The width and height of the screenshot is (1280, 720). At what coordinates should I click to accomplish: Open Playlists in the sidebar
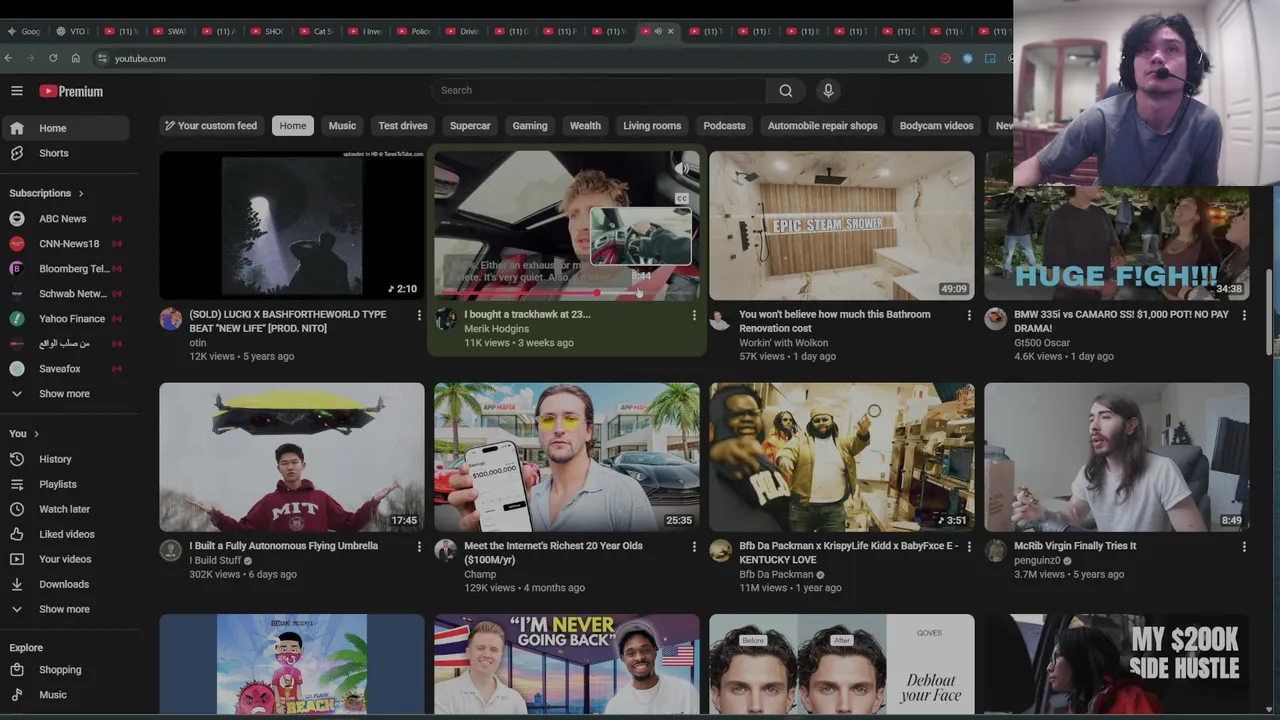pos(65,484)
